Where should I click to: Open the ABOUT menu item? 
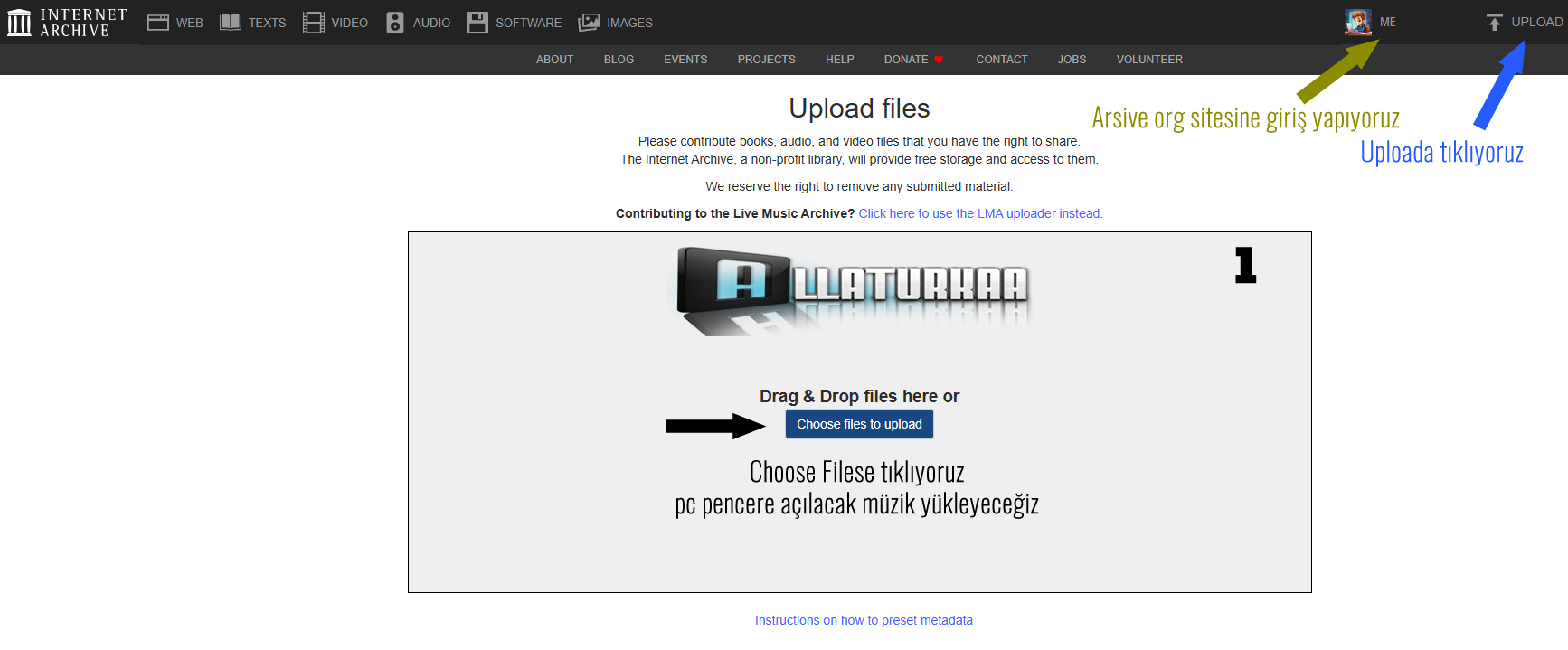point(554,60)
